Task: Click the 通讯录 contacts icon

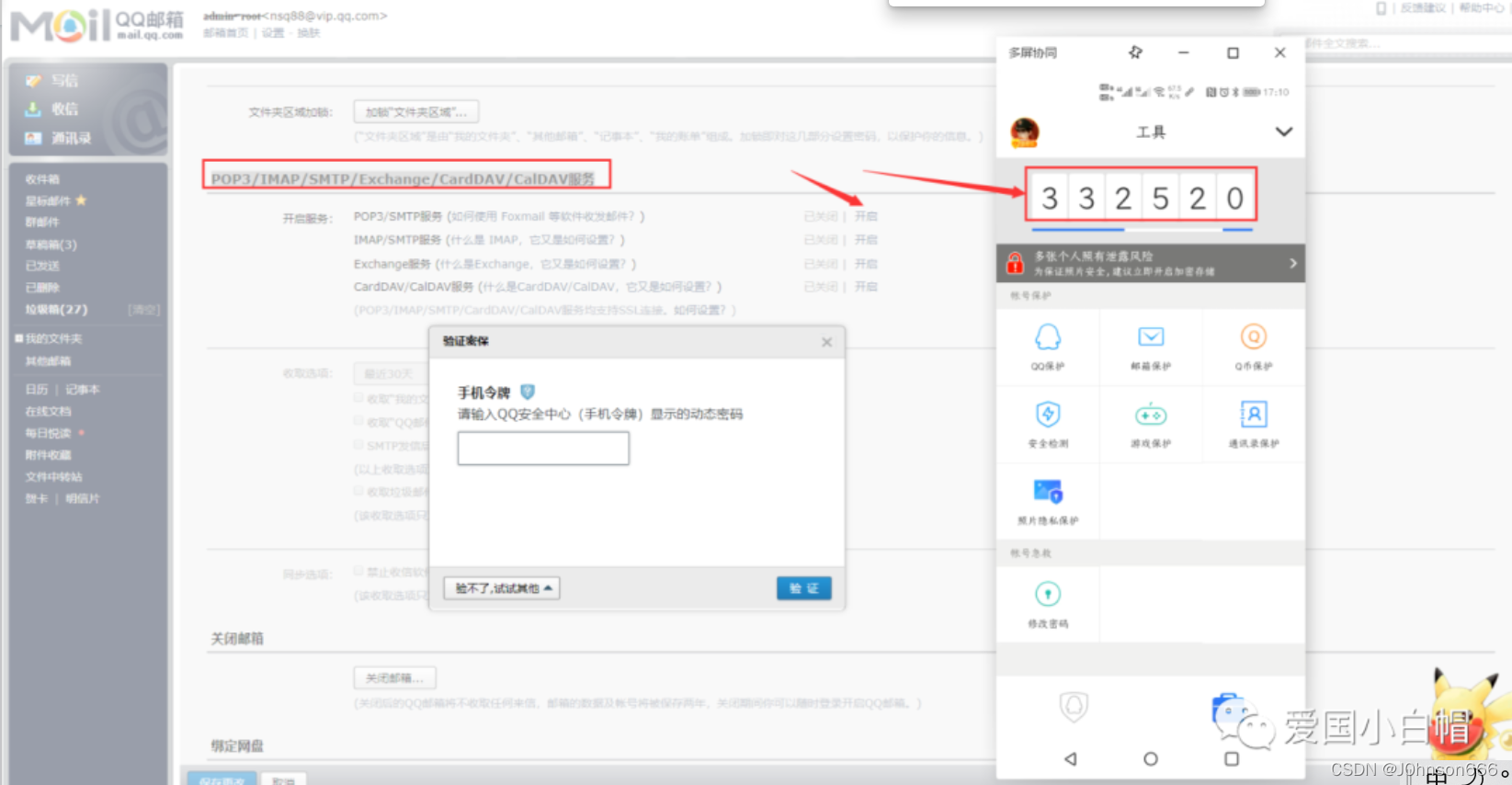Action: (33, 138)
